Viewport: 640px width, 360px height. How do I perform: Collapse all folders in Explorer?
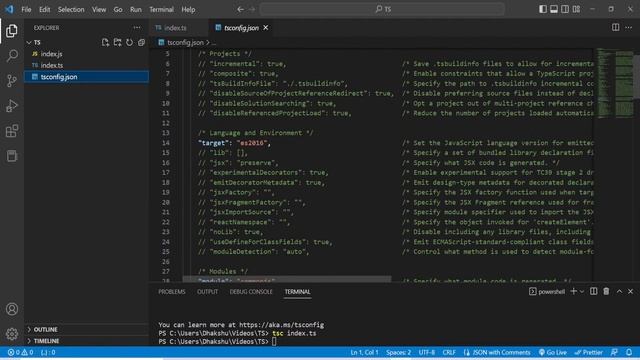141,42
